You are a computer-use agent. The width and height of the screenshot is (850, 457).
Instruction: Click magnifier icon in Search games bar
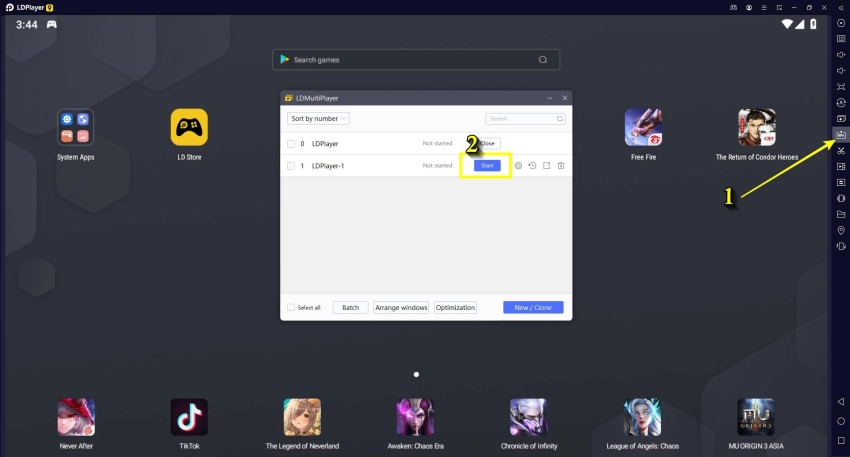(543, 60)
